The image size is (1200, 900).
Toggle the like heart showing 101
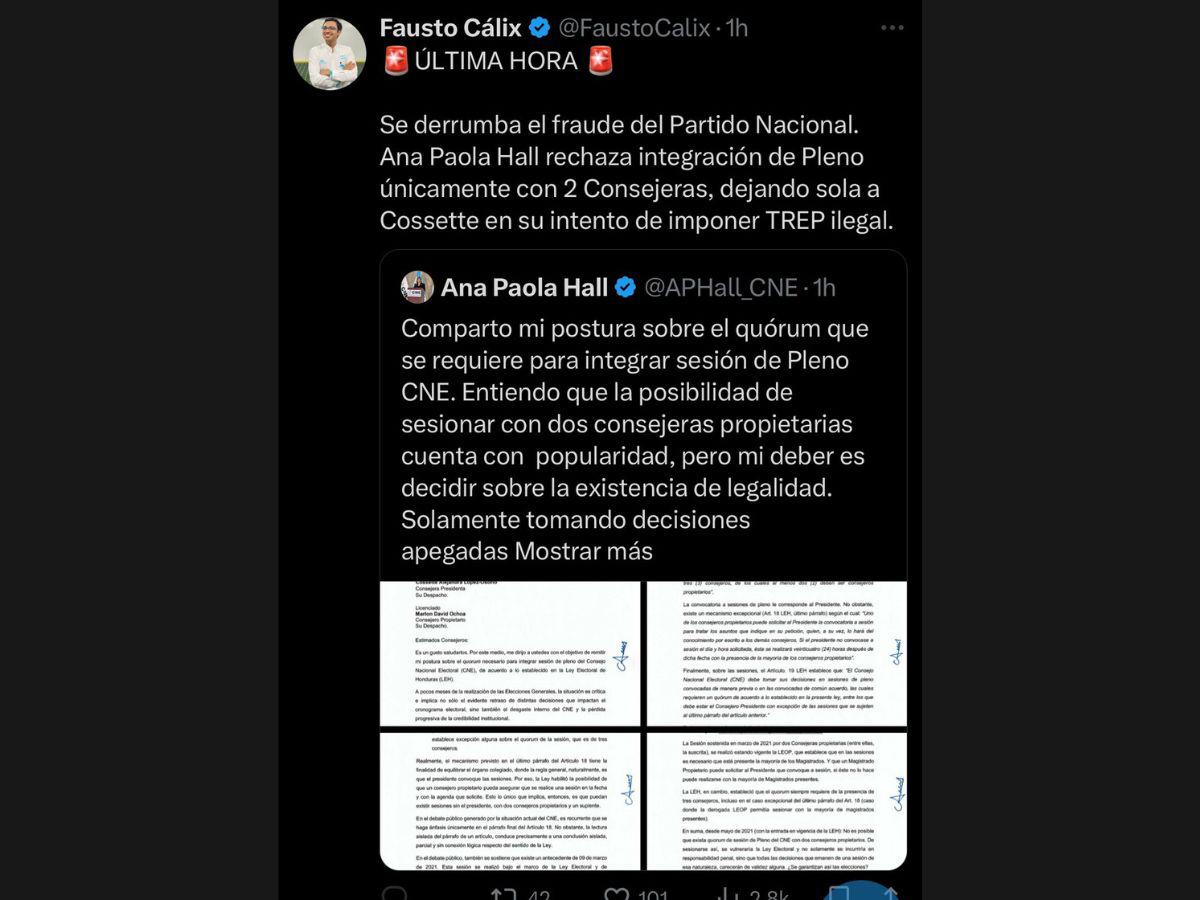click(x=617, y=893)
